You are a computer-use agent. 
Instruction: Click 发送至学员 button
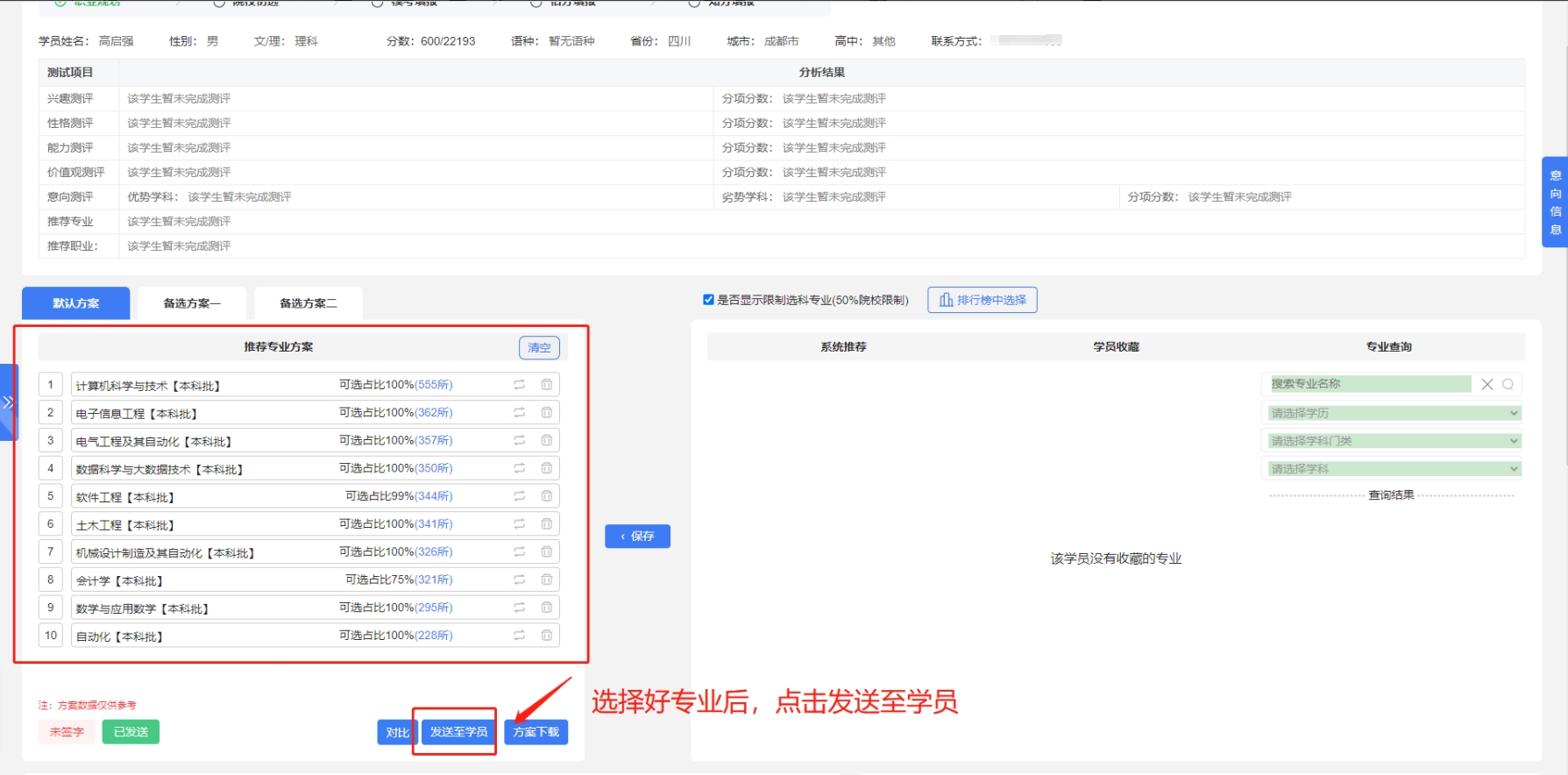click(458, 732)
